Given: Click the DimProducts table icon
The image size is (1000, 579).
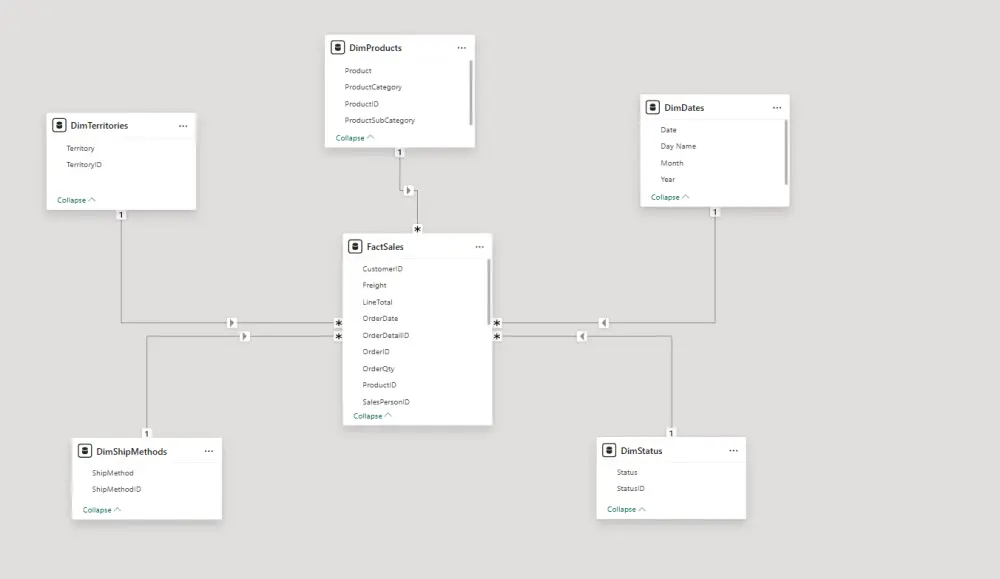Looking at the screenshot, I should coord(338,48).
